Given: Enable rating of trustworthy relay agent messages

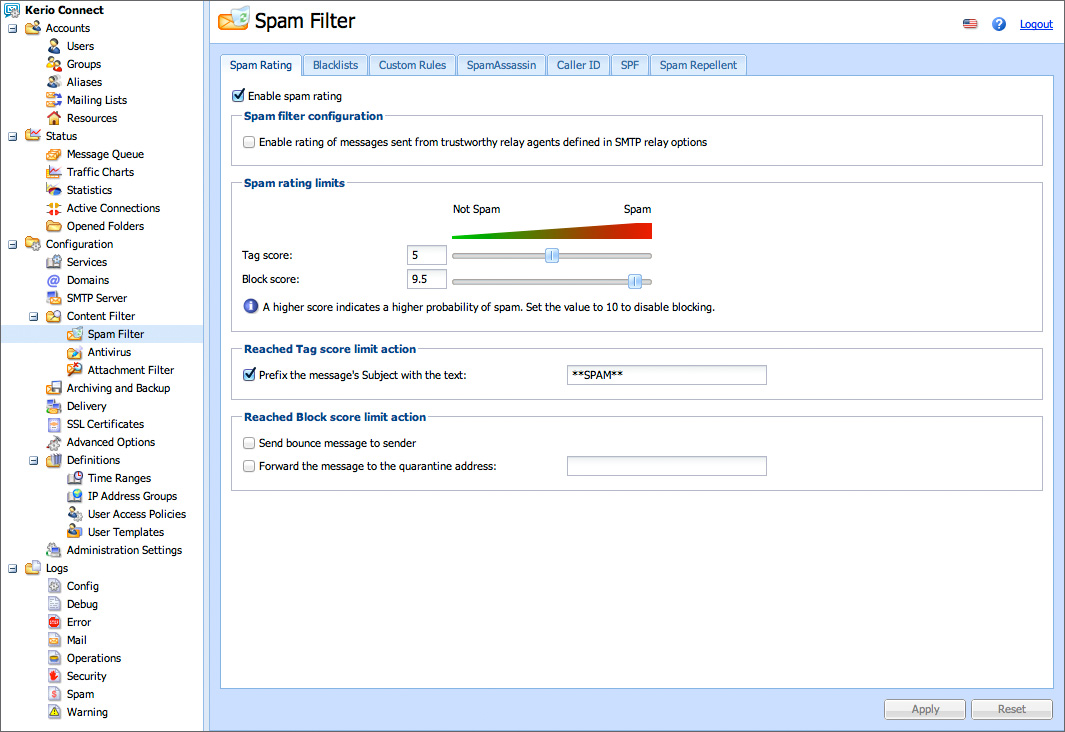Looking at the screenshot, I should 249,142.
